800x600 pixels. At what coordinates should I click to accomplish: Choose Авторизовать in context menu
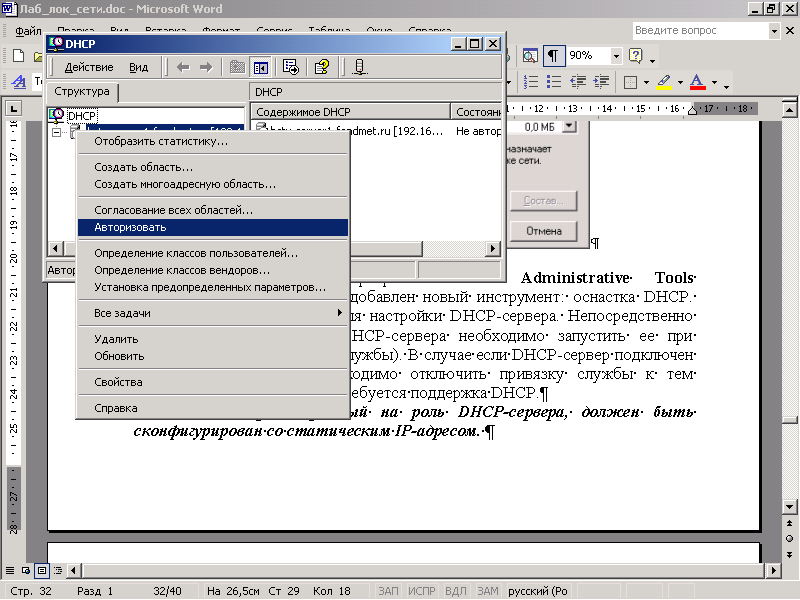coord(213,228)
